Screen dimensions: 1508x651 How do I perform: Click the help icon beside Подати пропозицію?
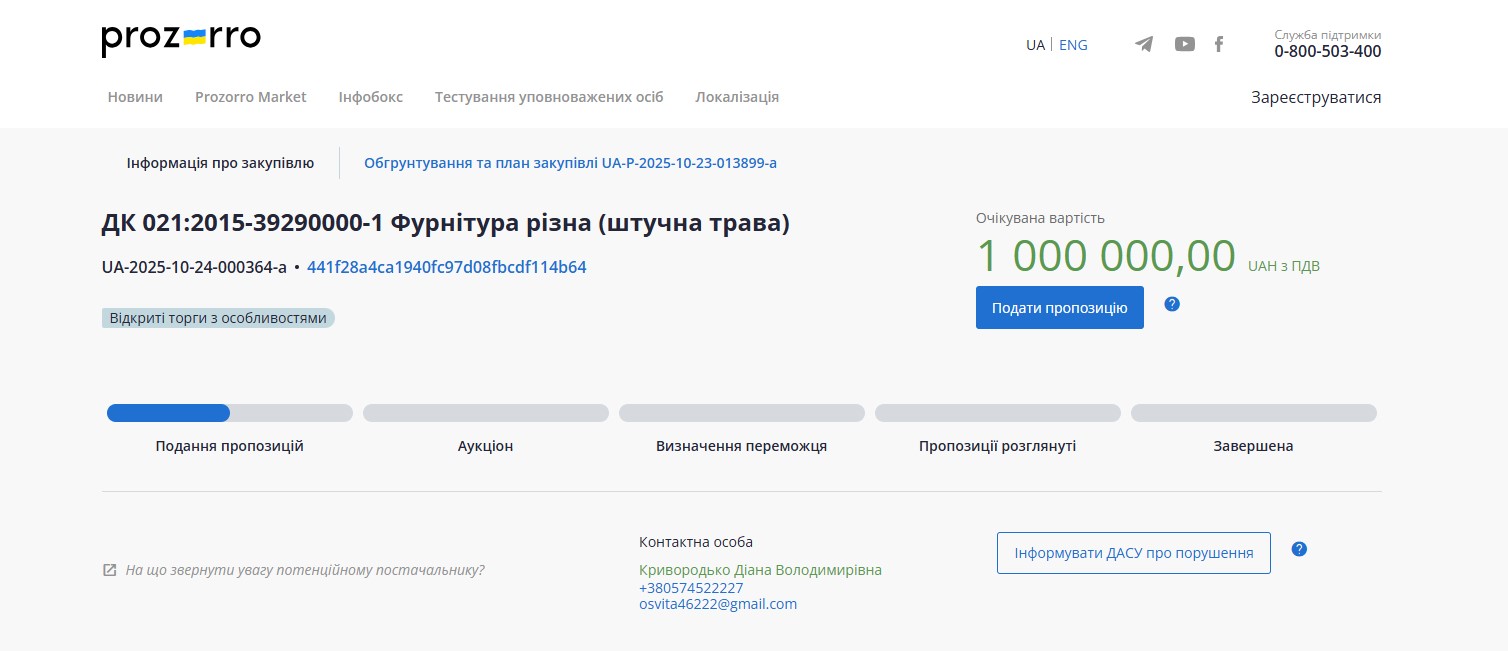coord(1171,304)
